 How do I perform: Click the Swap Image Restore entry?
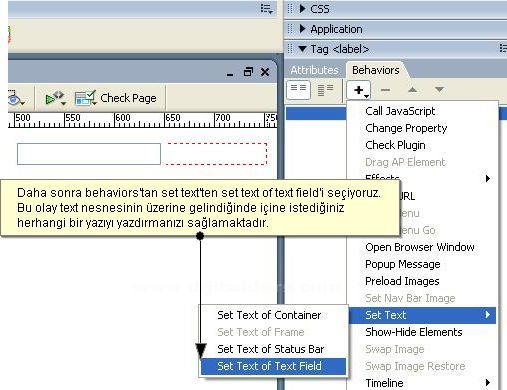point(415,366)
